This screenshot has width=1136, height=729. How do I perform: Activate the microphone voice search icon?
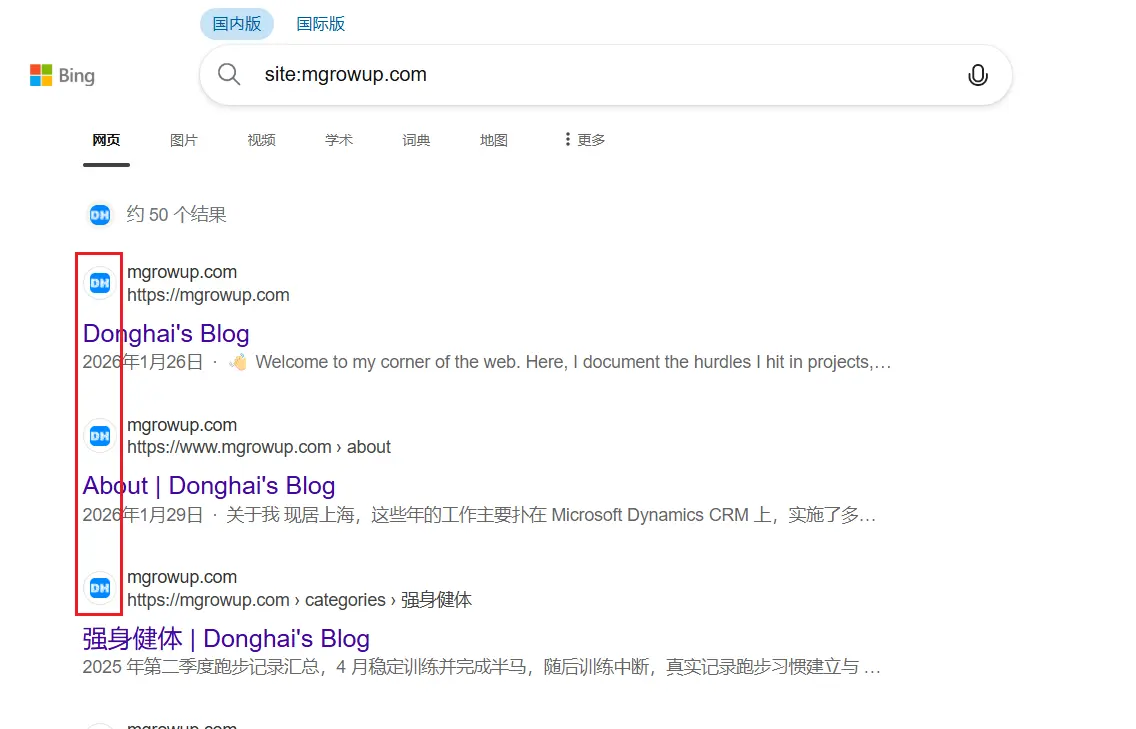tap(977, 75)
